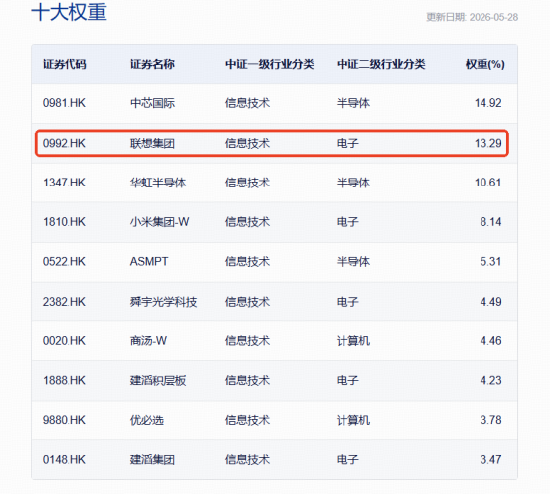This screenshot has width=550, height=495.
Task: Select the 优必选 name cell
Action: pos(147,420)
